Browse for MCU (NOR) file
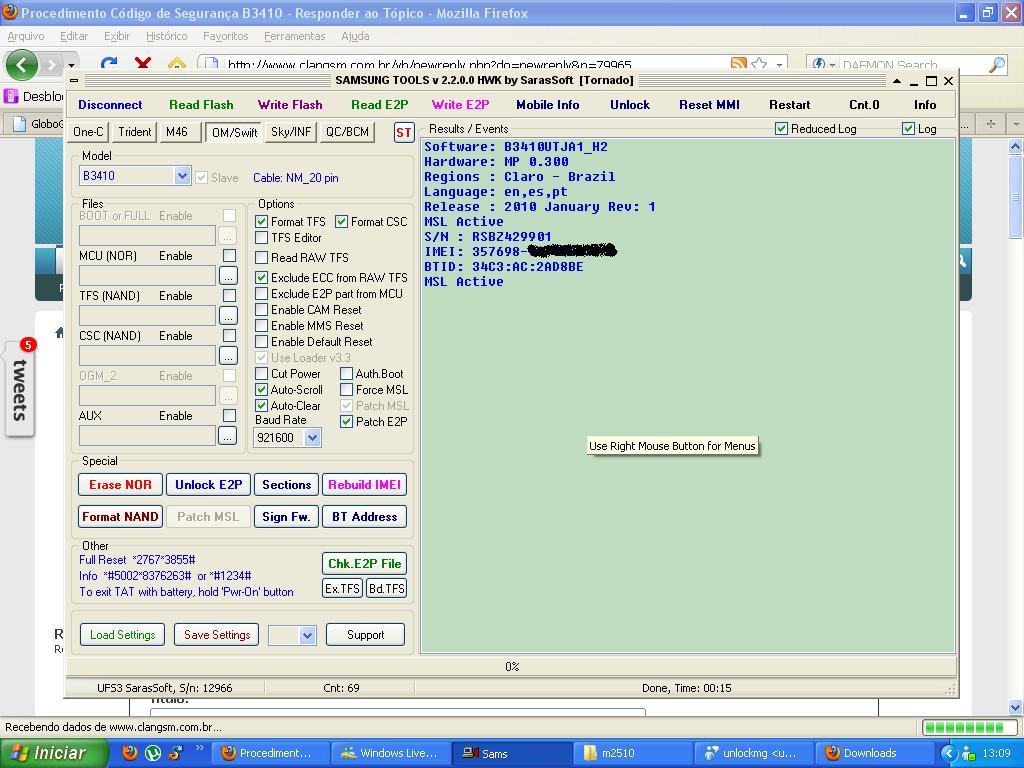1024x768 pixels. click(x=227, y=276)
